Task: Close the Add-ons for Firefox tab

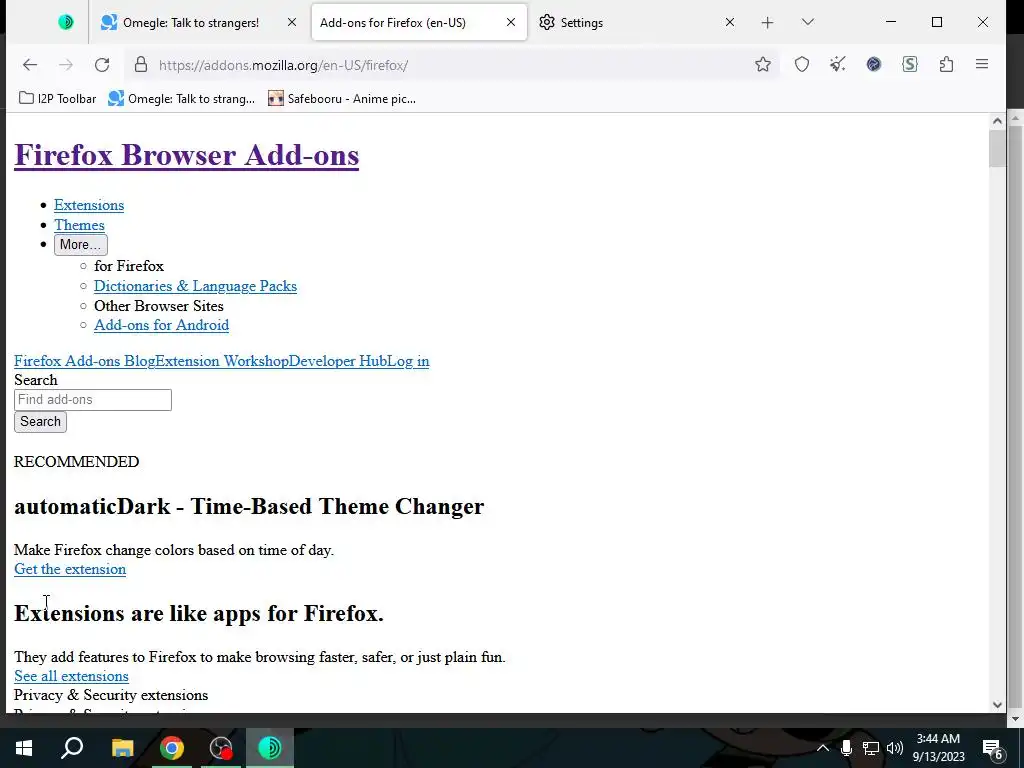Action: tap(511, 23)
